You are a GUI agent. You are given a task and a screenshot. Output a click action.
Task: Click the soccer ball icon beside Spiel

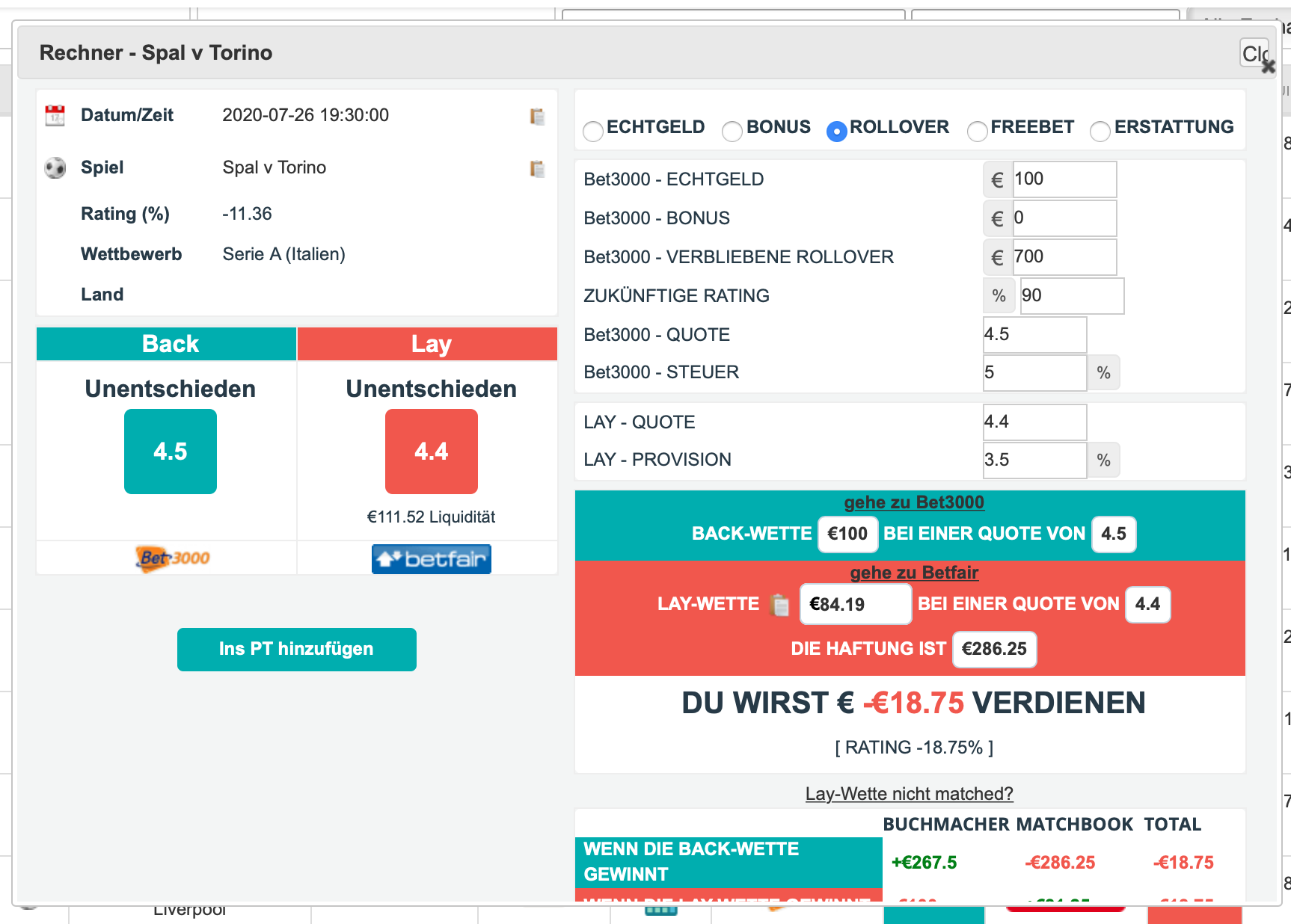(55, 168)
